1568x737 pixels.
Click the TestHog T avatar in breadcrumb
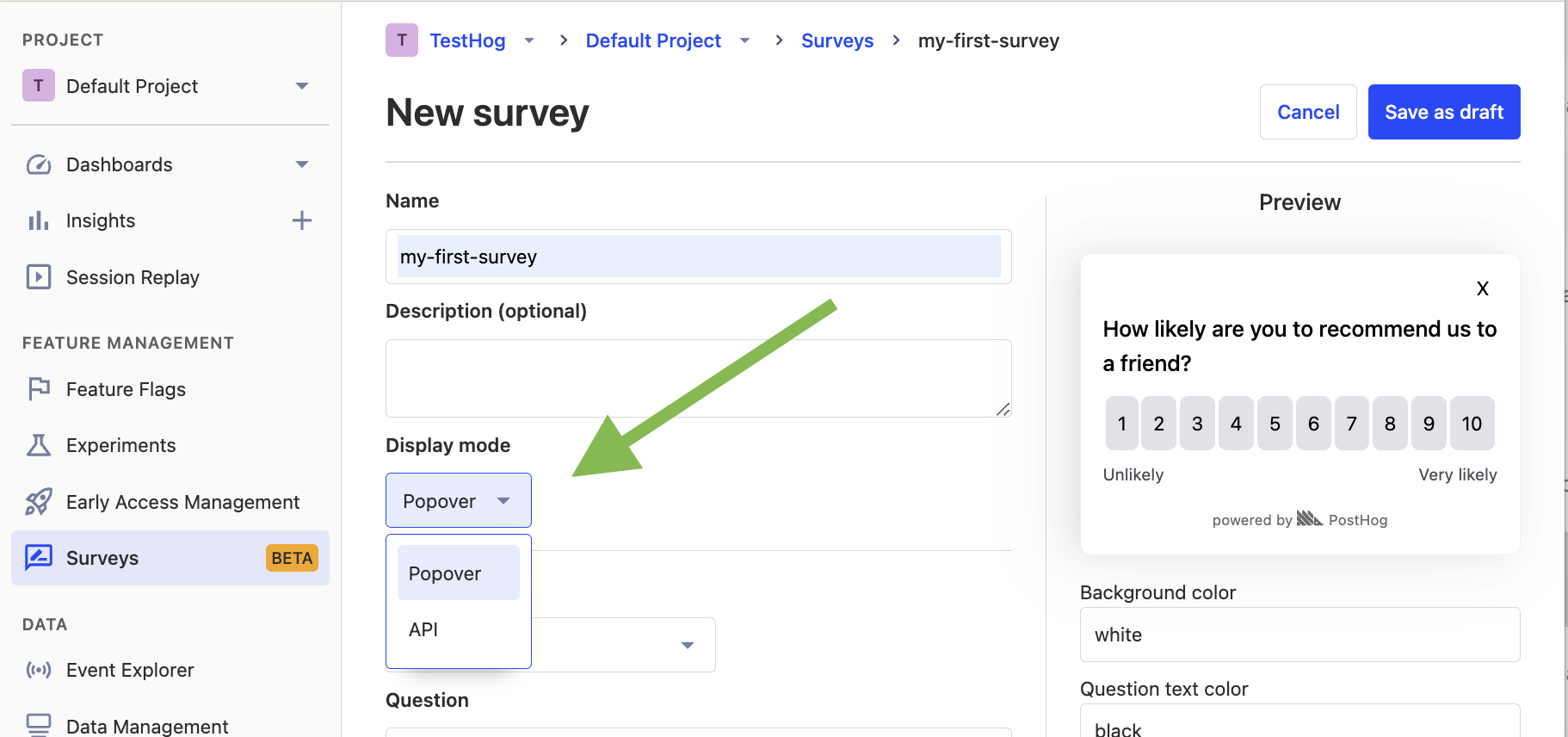[x=402, y=40]
